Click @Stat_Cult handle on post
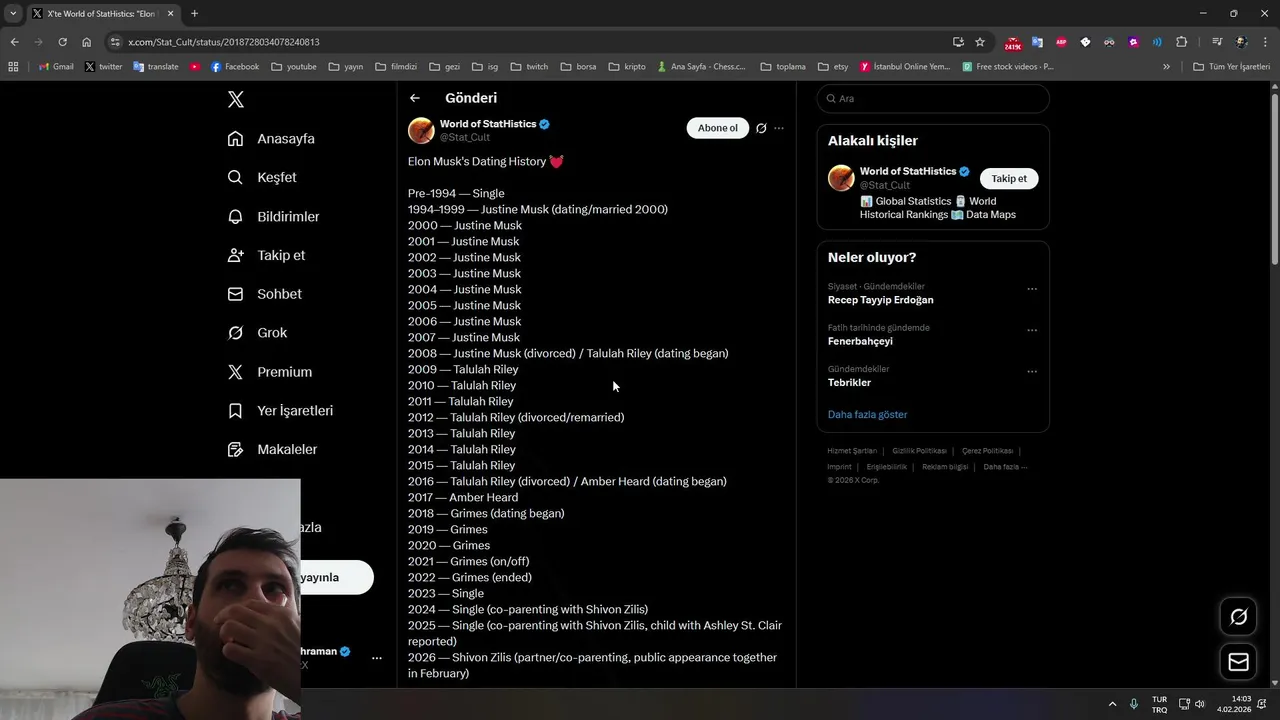 465,138
